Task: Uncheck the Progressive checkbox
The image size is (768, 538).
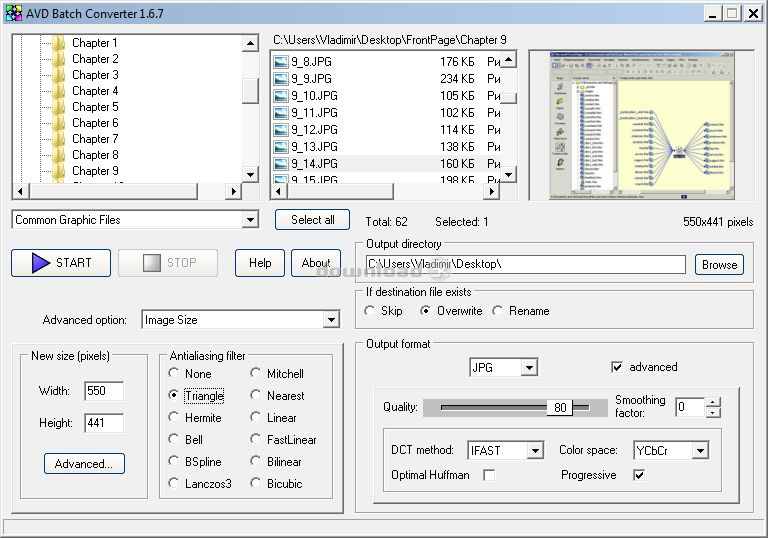Action: [x=639, y=475]
